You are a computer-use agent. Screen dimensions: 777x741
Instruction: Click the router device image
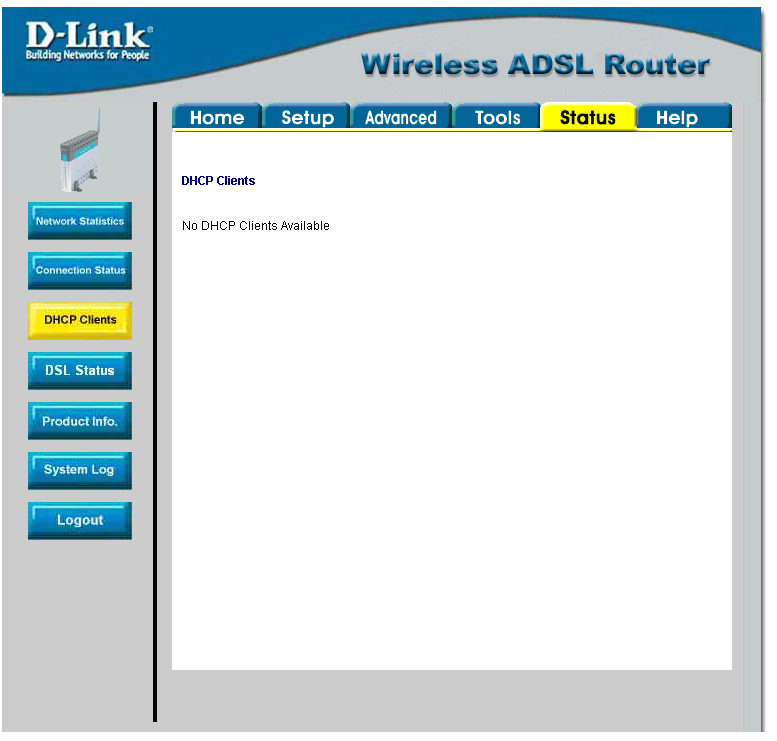coord(81,151)
